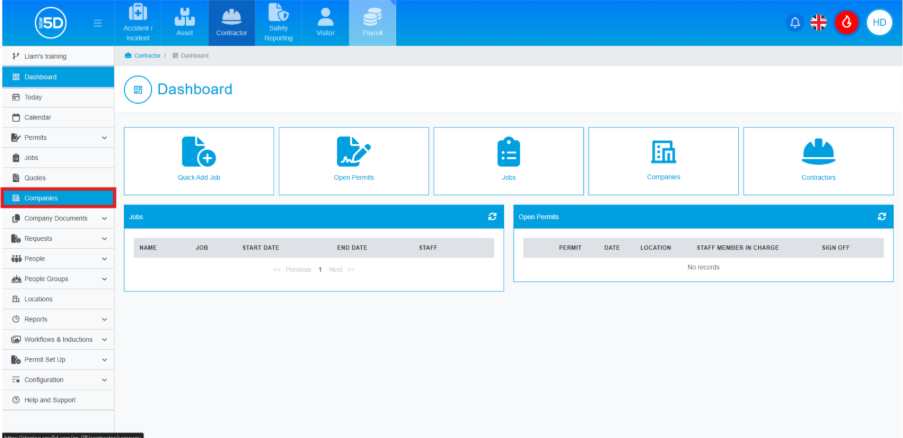Refresh the Open Permits panel

tap(881, 216)
